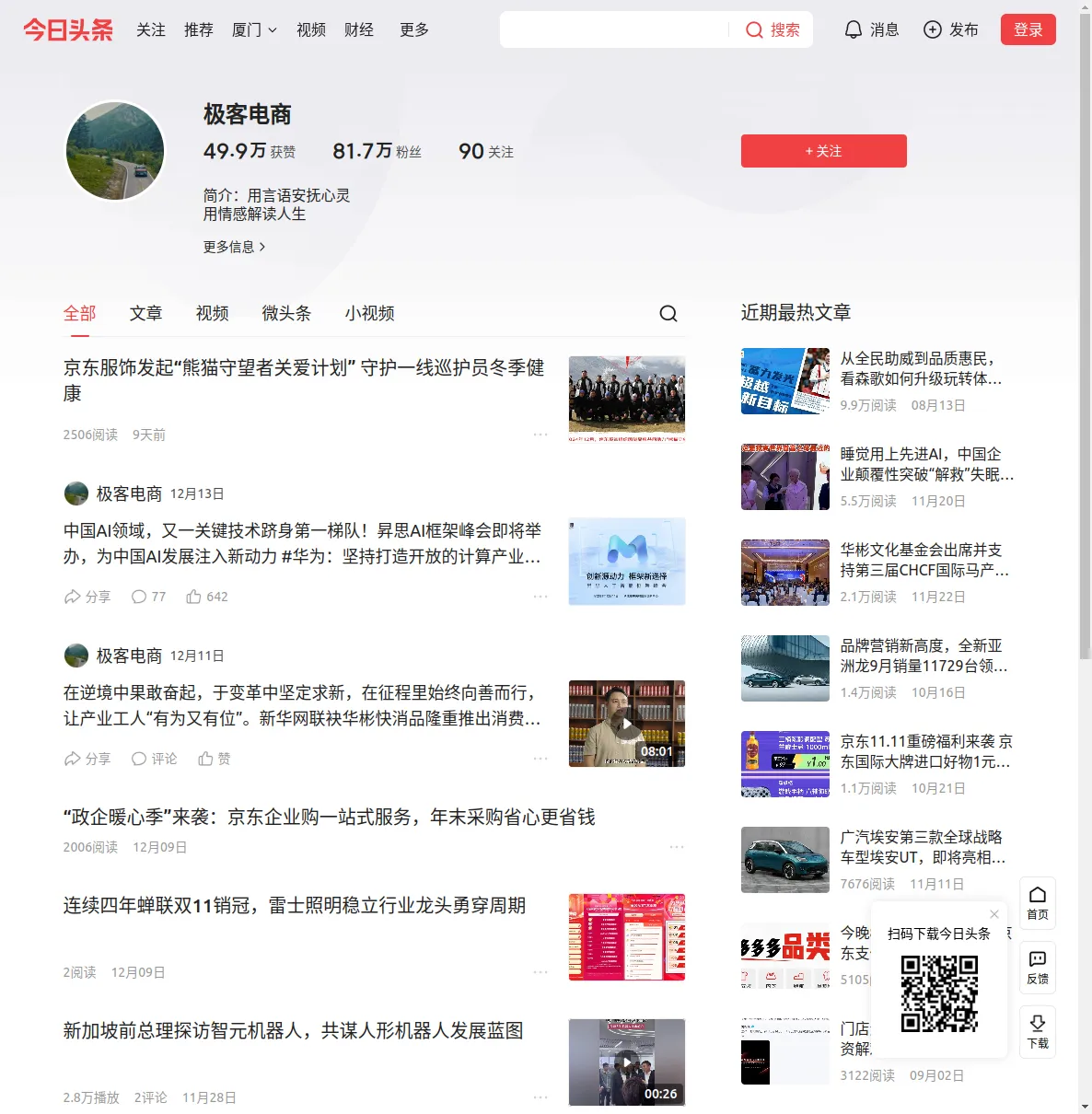
Task: Open the 今日头条 logo home link
Action: tap(68, 29)
